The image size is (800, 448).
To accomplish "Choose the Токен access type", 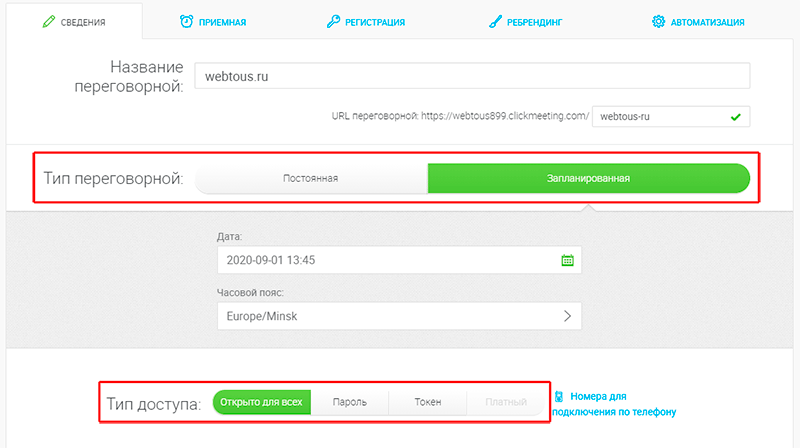I will [x=428, y=402].
